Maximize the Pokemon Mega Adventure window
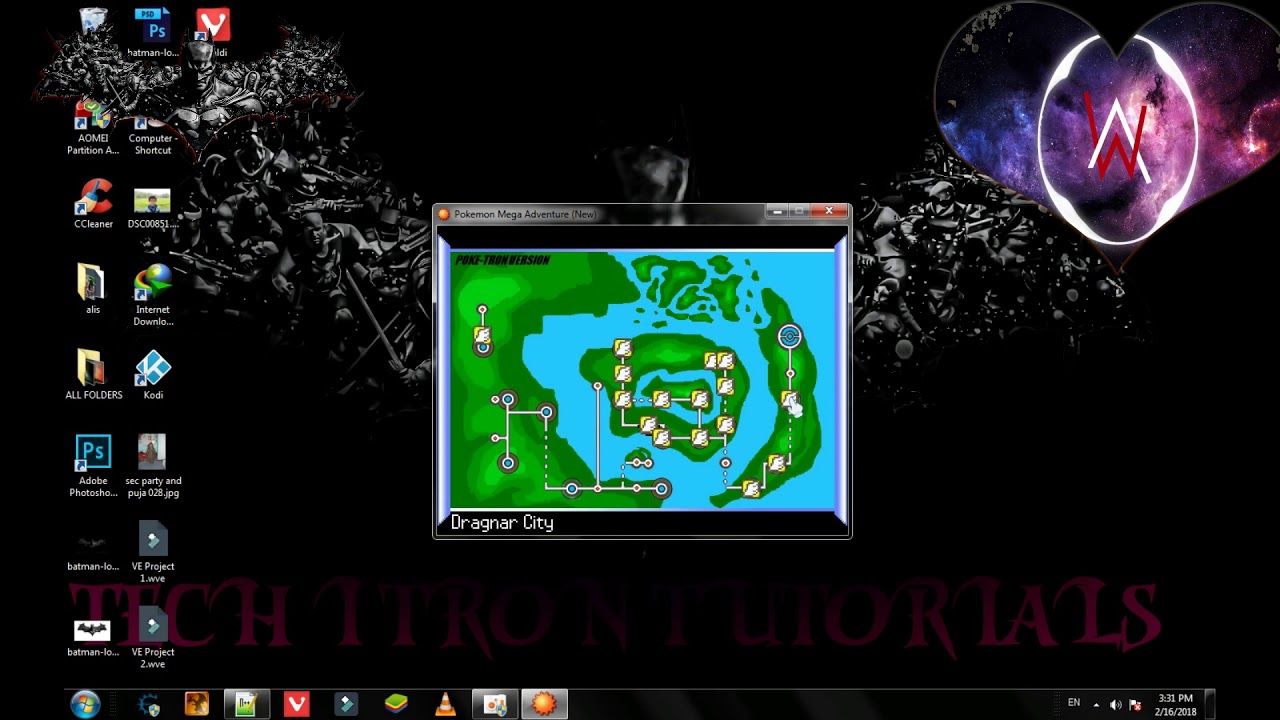Image resolution: width=1280 pixels, height=720 pixels. coord(800,211)
